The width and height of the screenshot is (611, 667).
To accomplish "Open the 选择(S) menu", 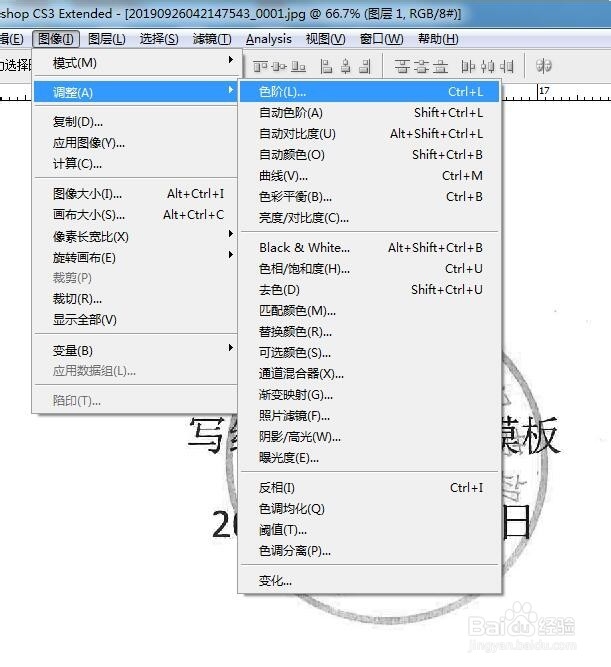I will (159, 39).
